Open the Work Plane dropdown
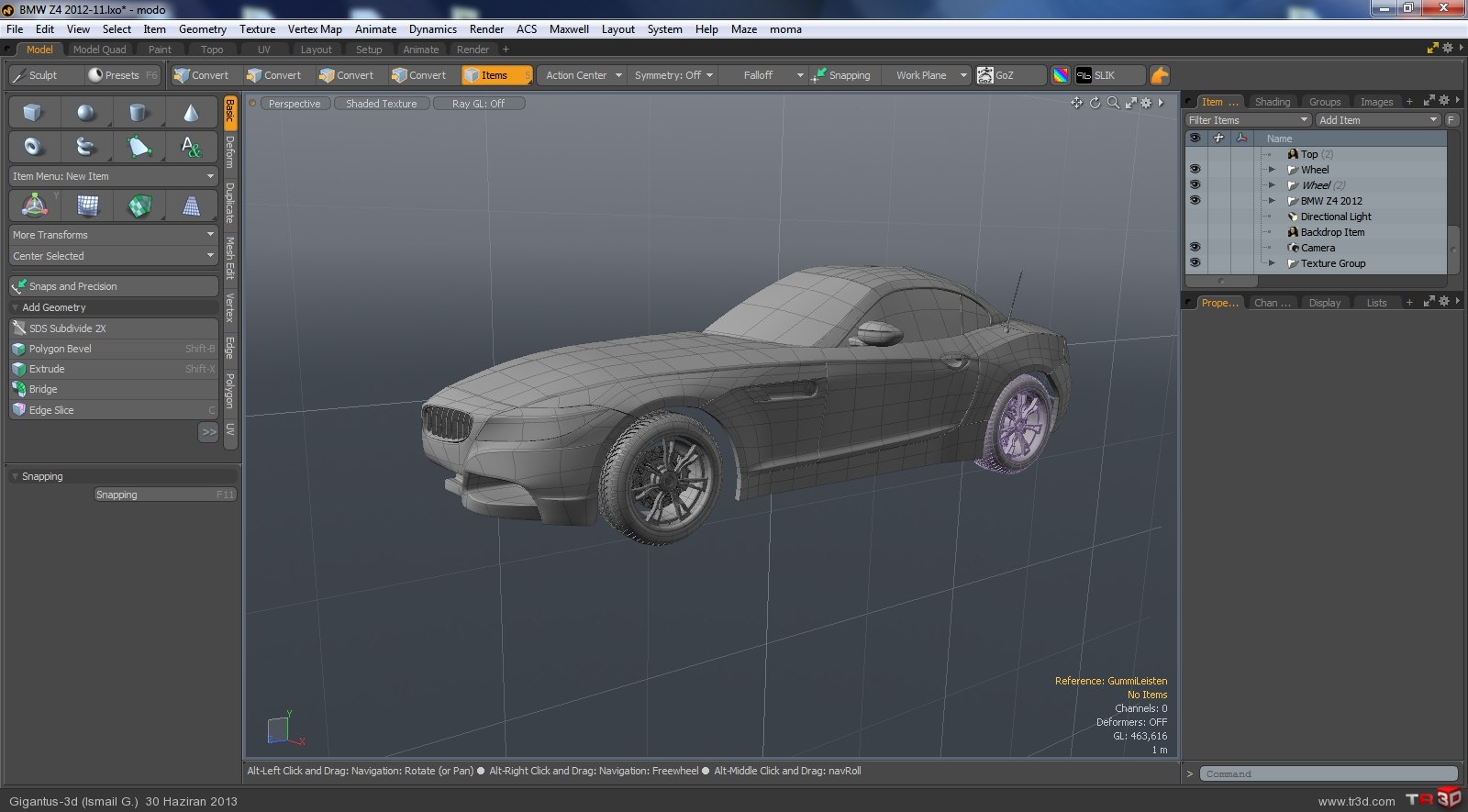 [x=929, y=75]
